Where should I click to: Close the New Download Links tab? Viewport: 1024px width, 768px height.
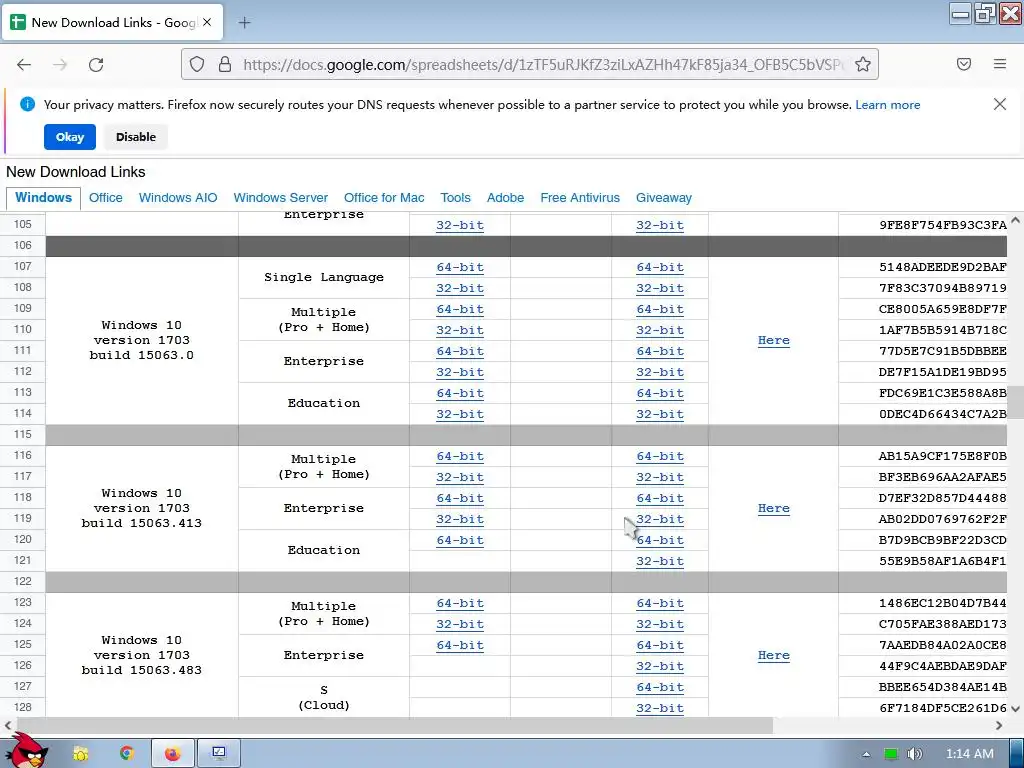click(x=207, y=22)
